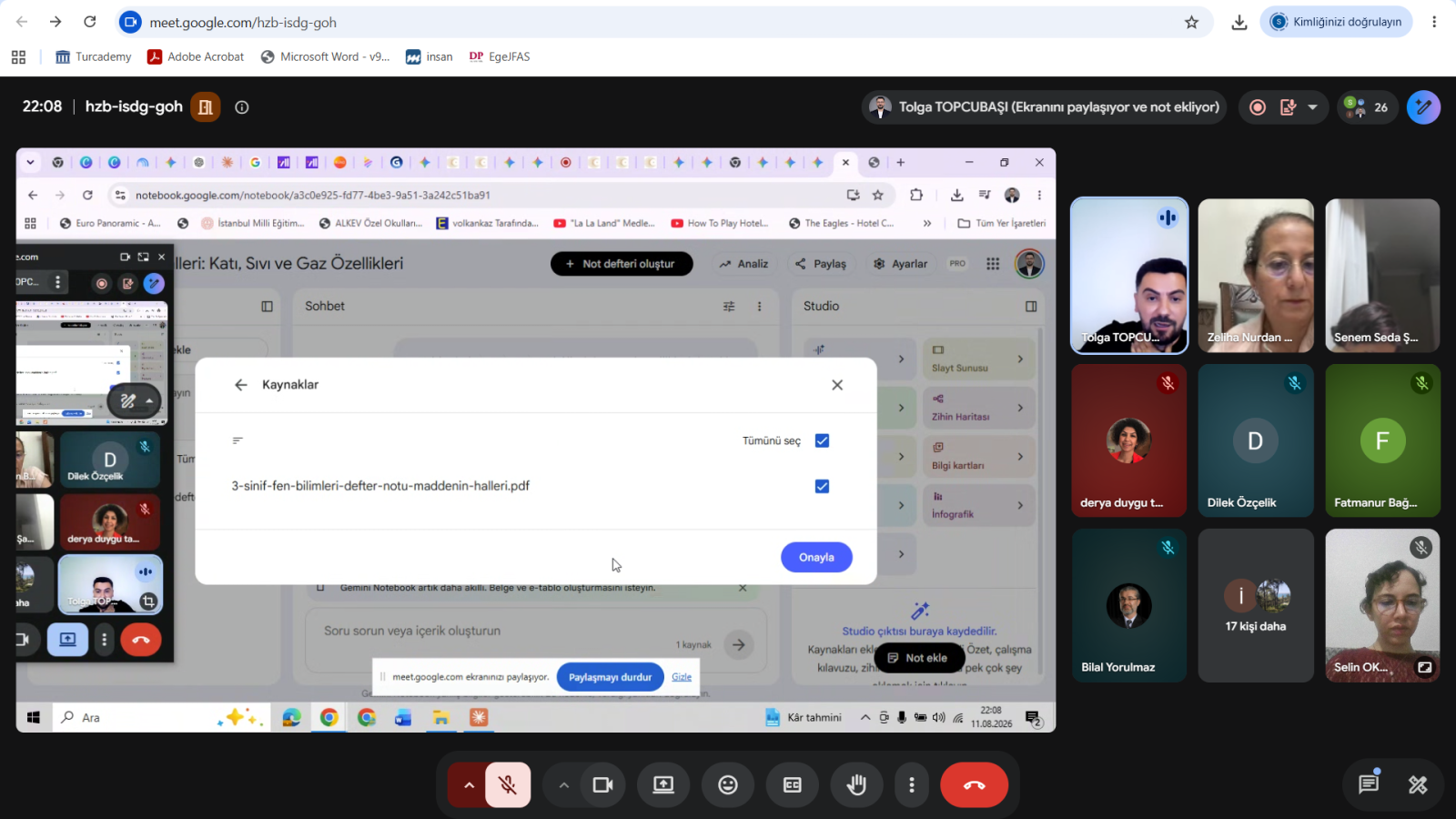Toggle the camera in Meet controls

click(x=602, y=784)
